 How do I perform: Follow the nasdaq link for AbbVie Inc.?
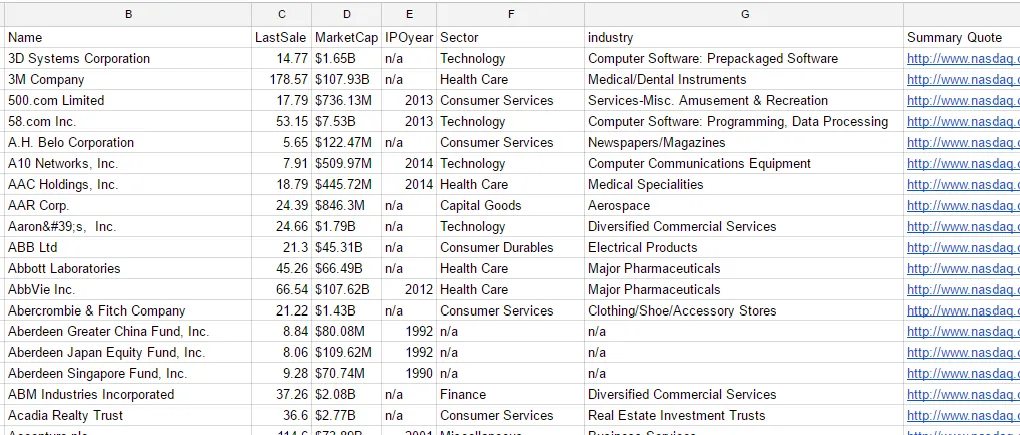click(x=963, y=289)
